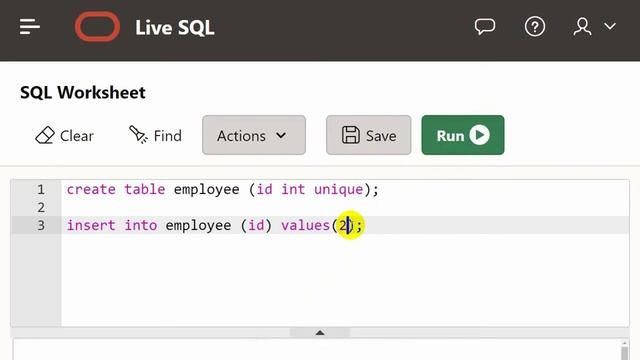The image size is (640, 360).
Task: Click 'create' keyword on line 1
Action: (x=91, y=189)
